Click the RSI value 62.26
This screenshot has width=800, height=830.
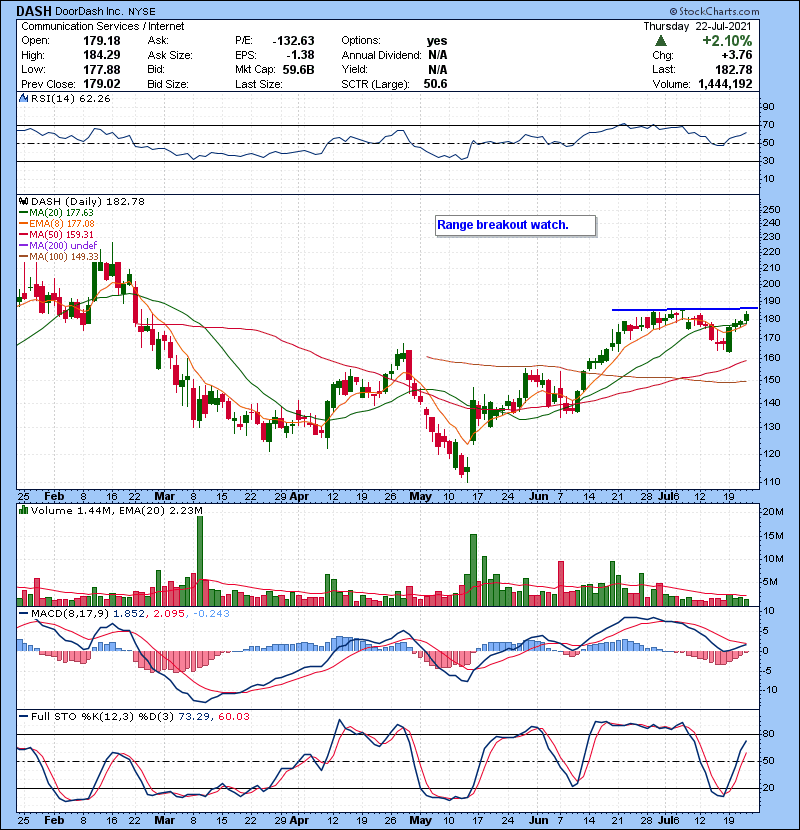point(93,99)
